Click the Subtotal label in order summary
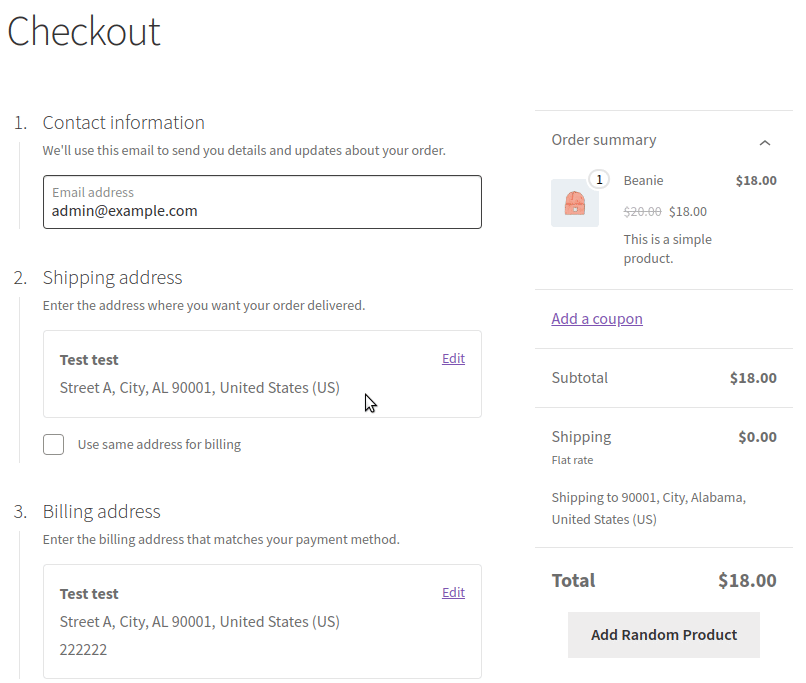The image size is (806, 683). [x=580, y=378]
